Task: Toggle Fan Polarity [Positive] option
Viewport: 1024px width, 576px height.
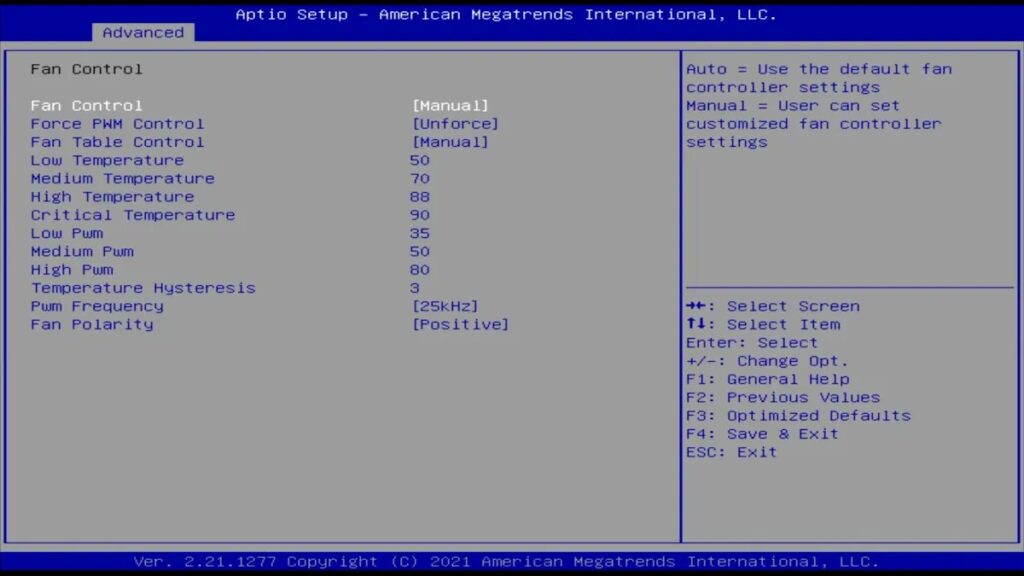Action: tap(460, 324)
